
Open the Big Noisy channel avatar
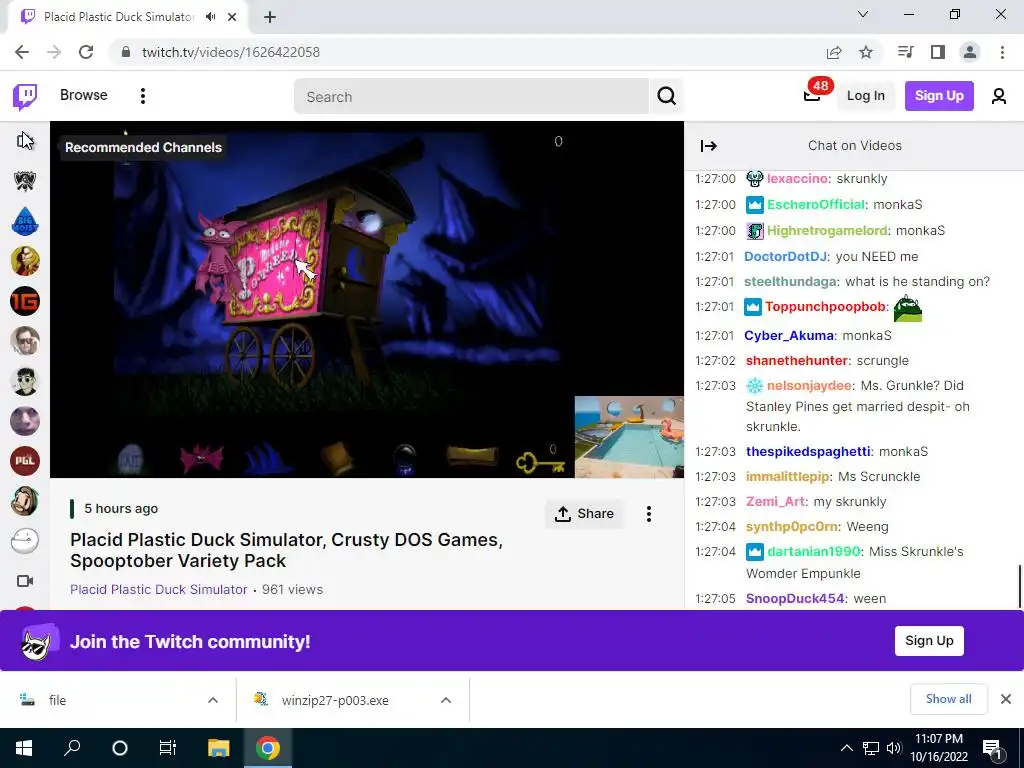point(25,221)
